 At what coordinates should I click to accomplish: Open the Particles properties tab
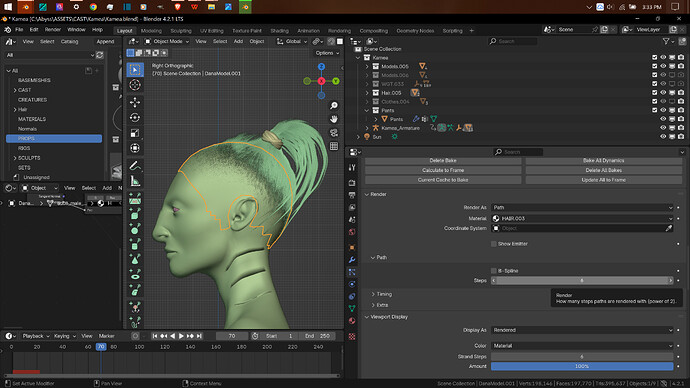[x=352, y=272]
